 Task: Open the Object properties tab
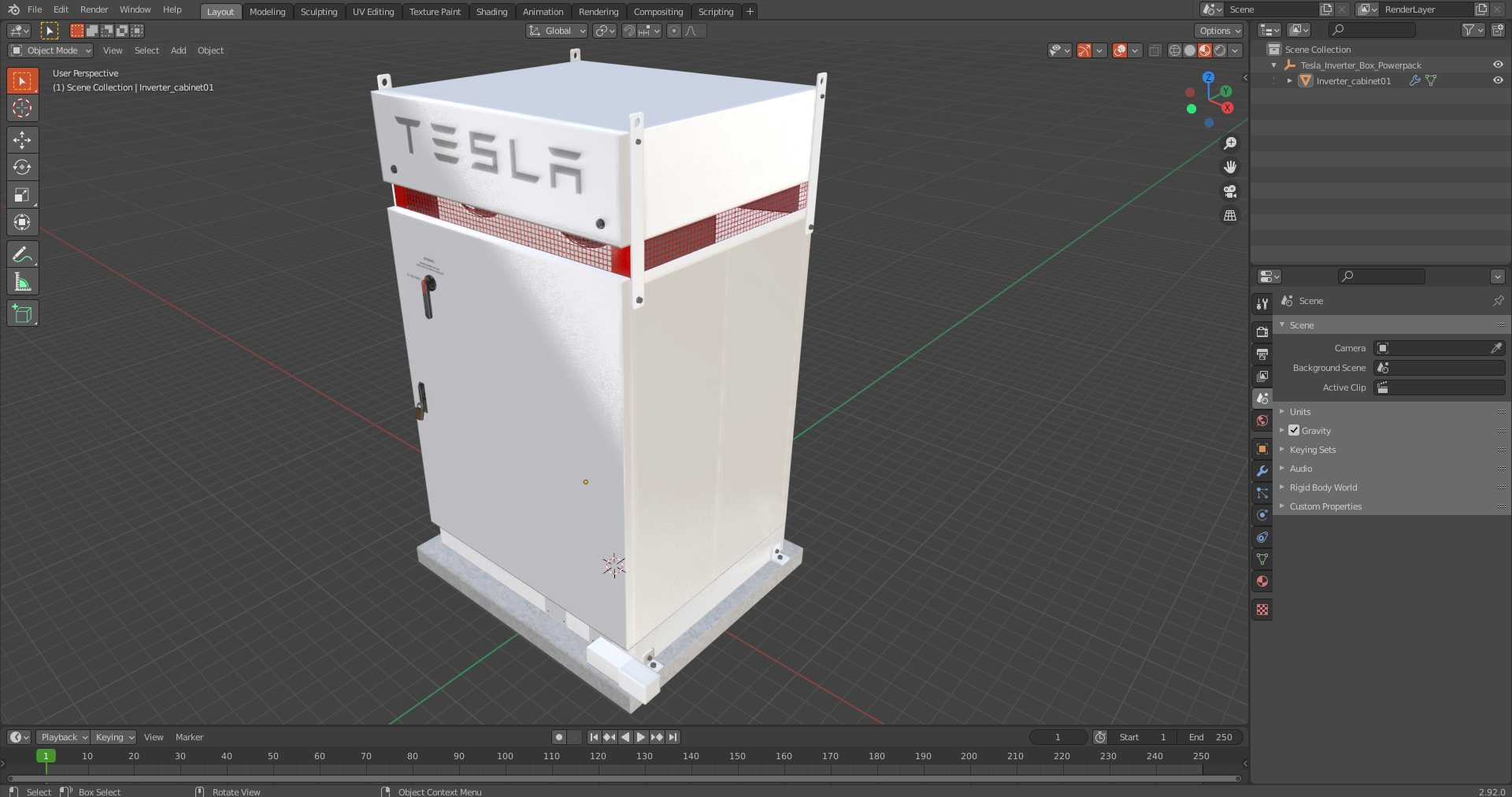point(1262,449)
